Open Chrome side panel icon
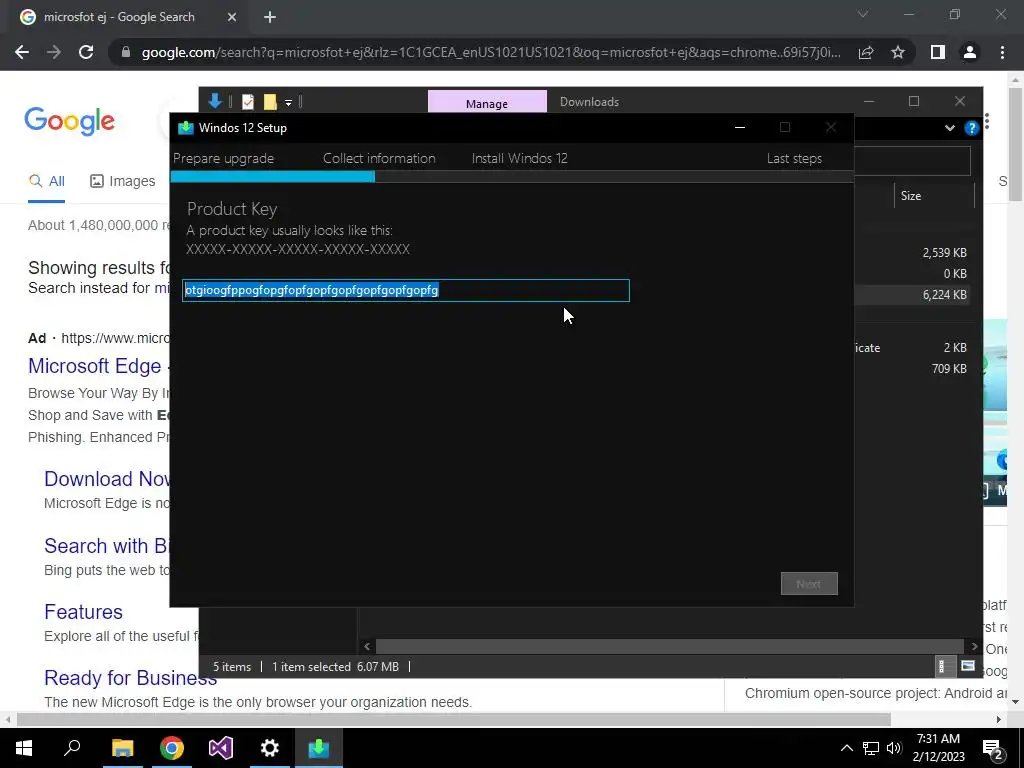Image resolution: width=1024 pixels, height=768 pixels. click(938, 52)
